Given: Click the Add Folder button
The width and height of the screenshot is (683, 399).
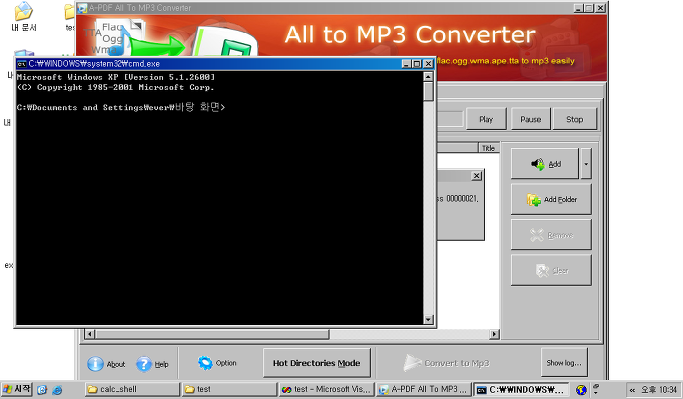Looking at the screenshot, I should click(551, 200).
